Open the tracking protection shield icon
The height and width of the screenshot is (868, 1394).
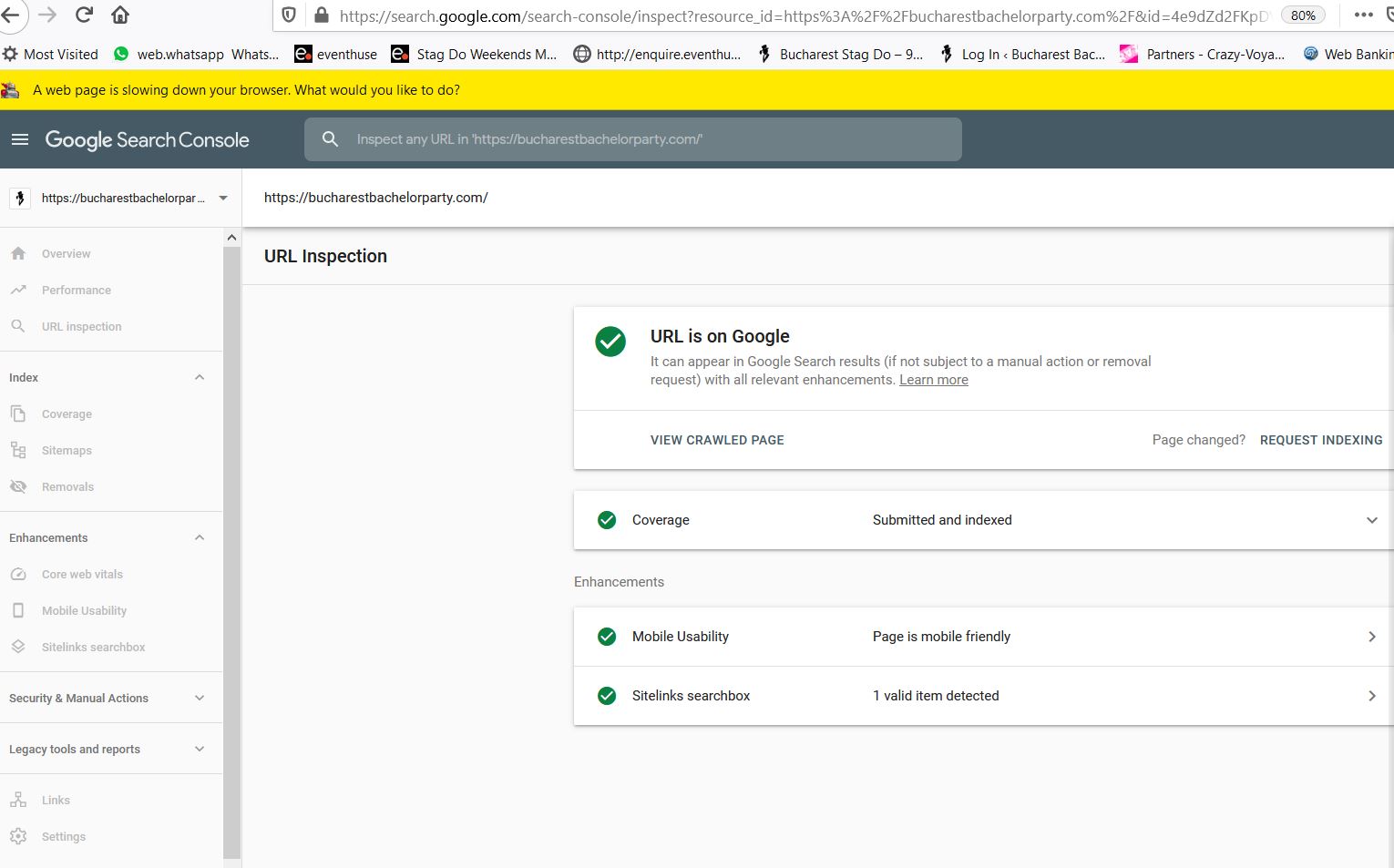coord(289,15)
